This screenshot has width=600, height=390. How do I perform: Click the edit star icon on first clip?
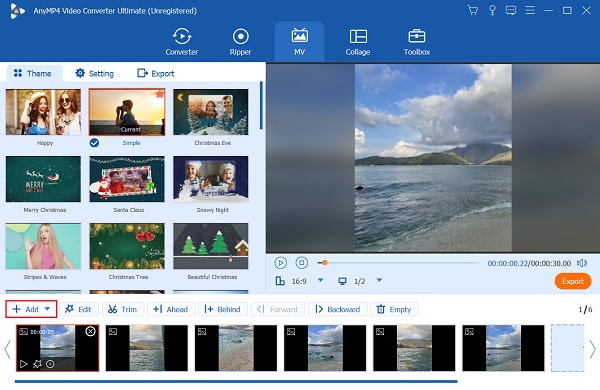(37, 364)
